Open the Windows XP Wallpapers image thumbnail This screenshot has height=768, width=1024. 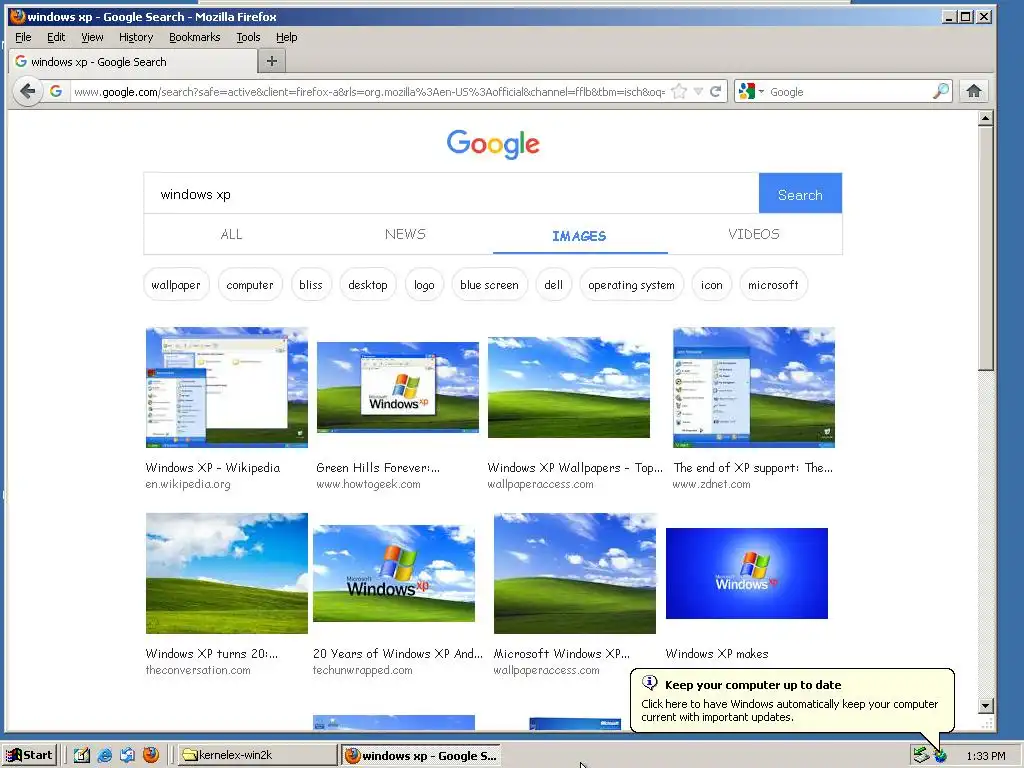[x=569, y=387]
